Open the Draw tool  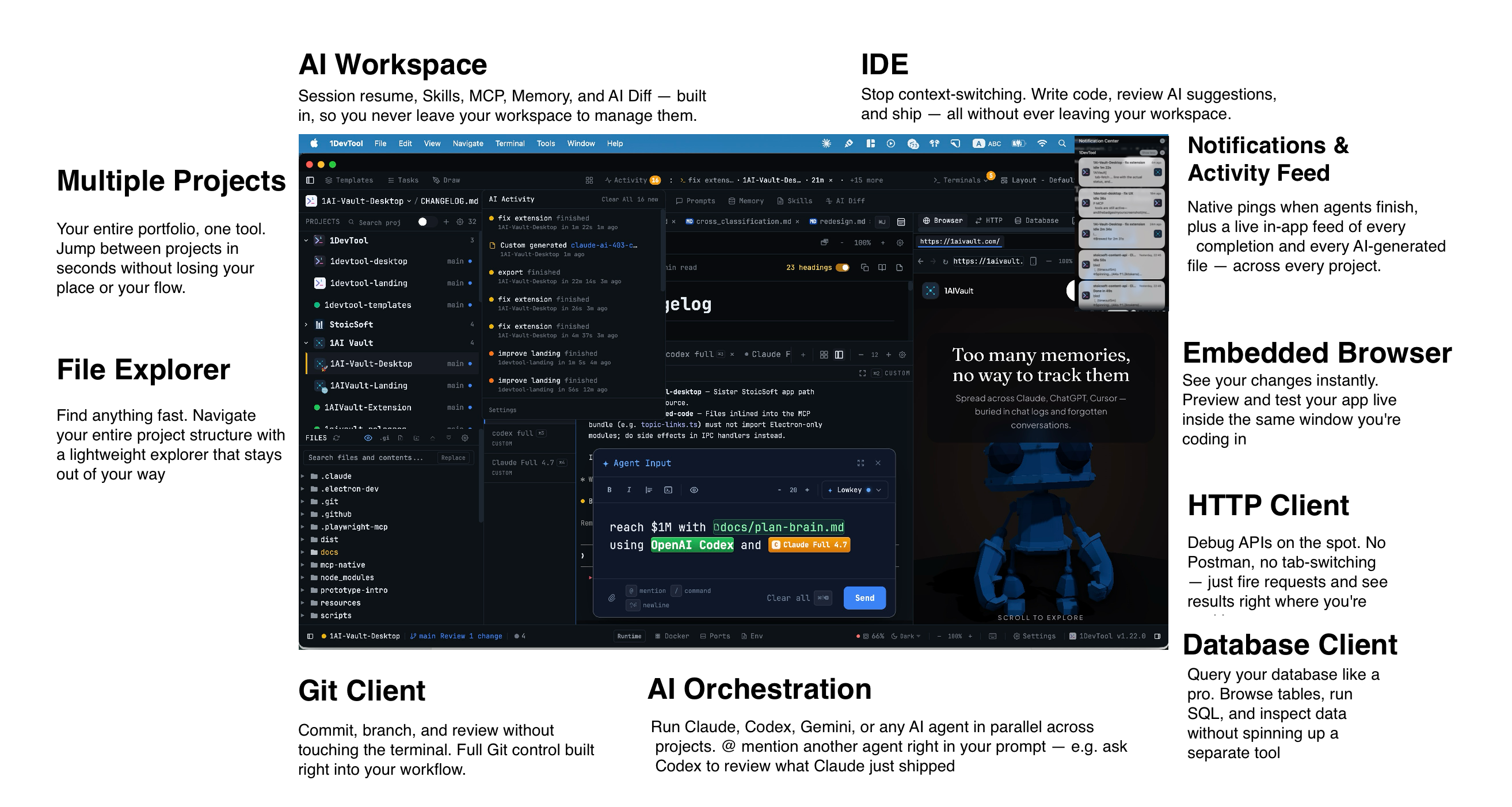[x=446, y=180]
